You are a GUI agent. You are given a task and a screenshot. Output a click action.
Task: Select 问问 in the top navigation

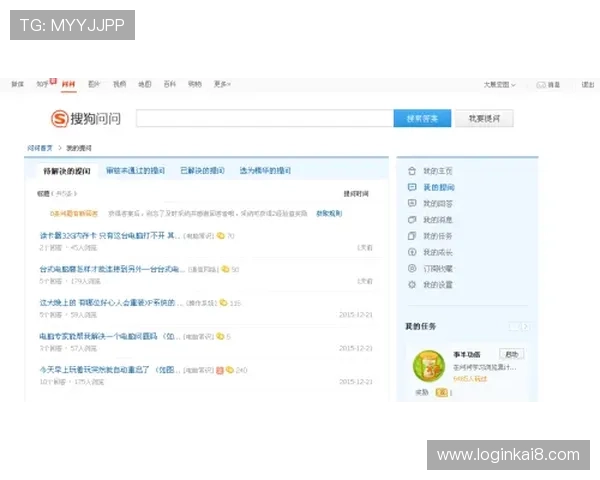(x=68, y=84)
